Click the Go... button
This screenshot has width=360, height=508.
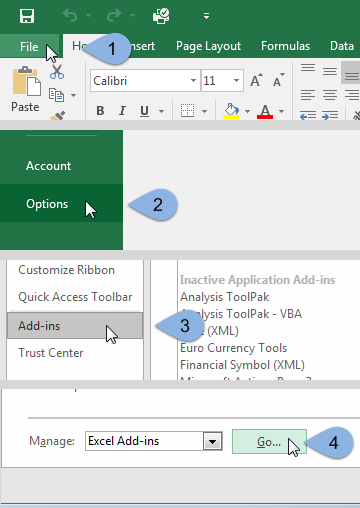tap(269, 442)
